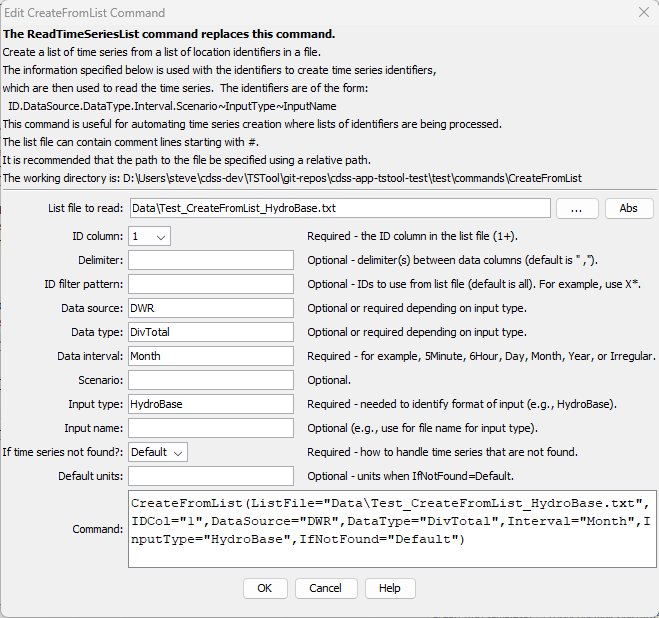Click the ID filter pattern field
This screenshot has width=659, height=618.
click(211, 284)
